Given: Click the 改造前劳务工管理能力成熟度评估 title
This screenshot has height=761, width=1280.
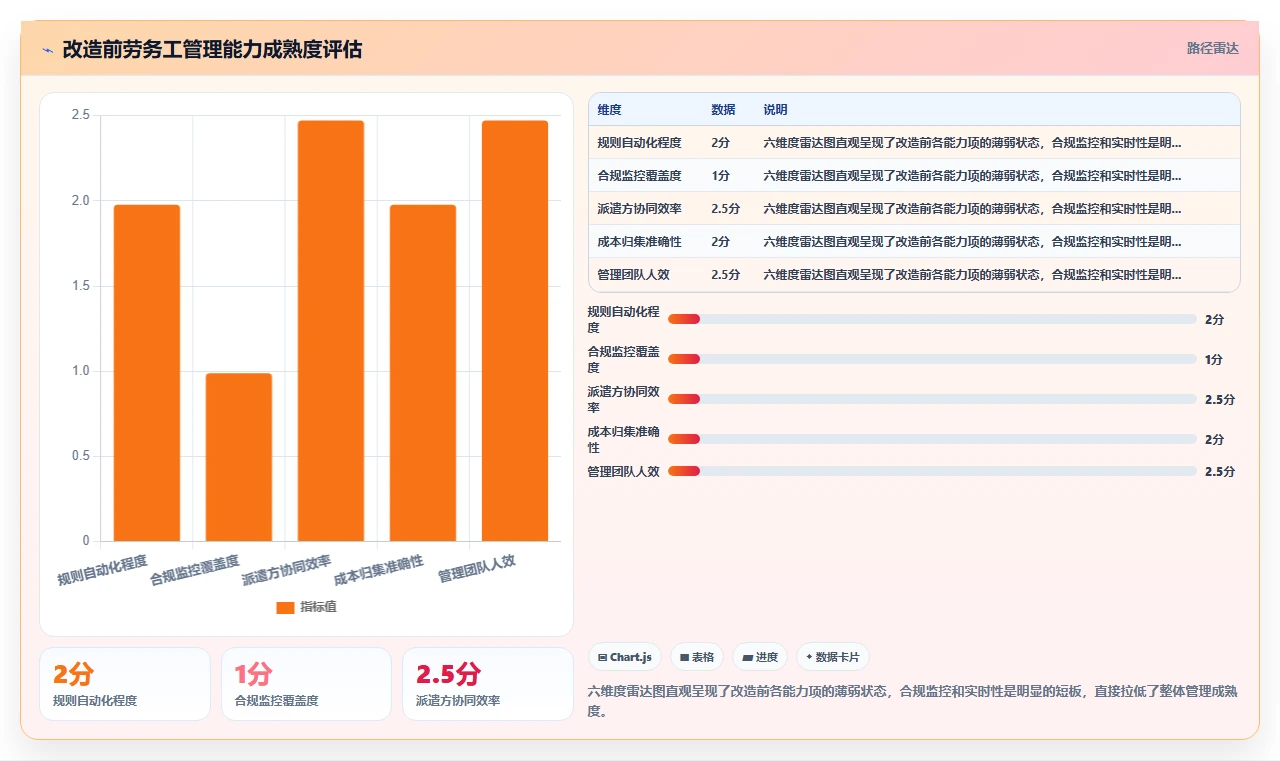Looking at the screenshot, I should point(212,49).
